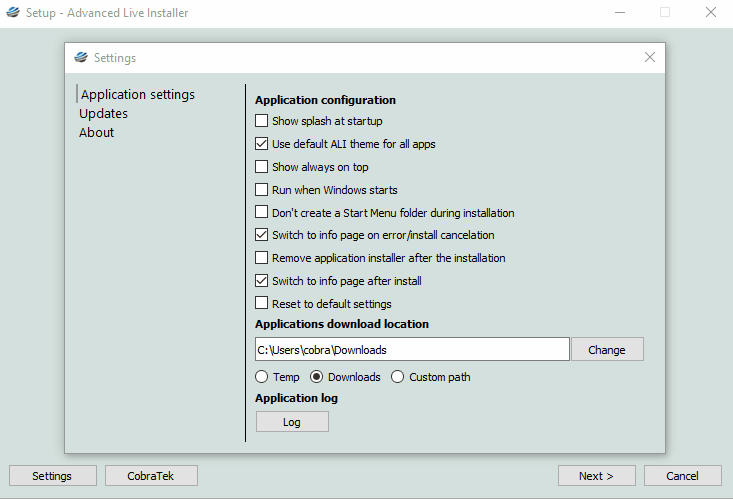The width and height of the screenshot is (733, 499).
Task: Click the Settings dialog title icon
Action: pyautogui.click(x=81, y=57)
